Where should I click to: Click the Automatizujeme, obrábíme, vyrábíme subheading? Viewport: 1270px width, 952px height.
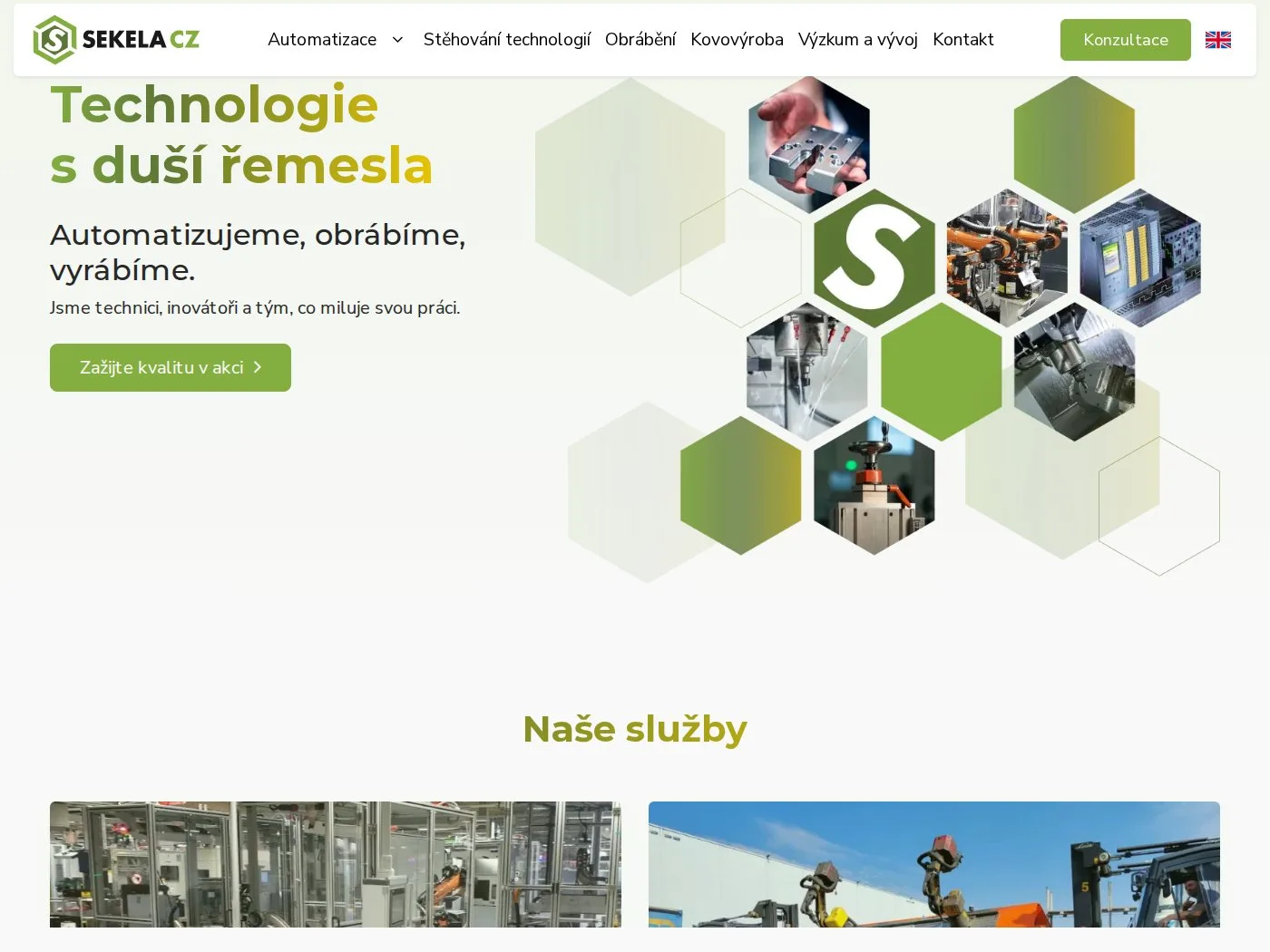(x=258, y=252)
